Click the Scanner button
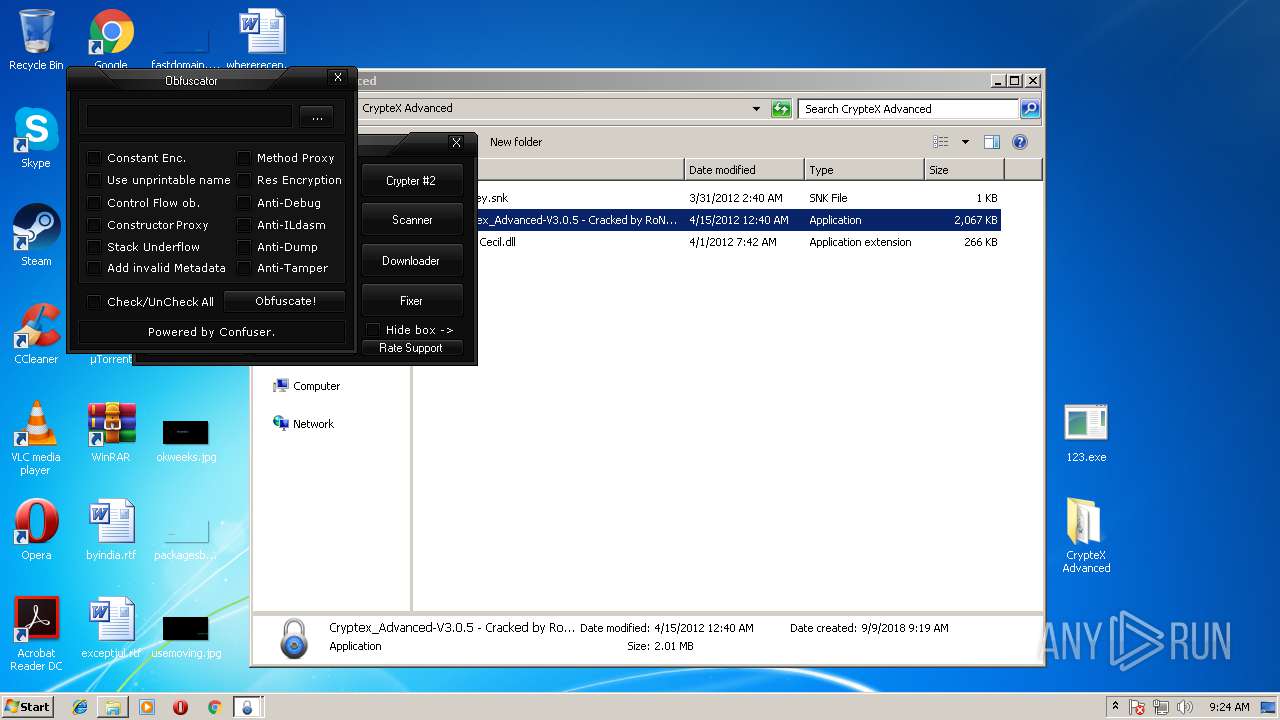 pyautogui.click(x=411, y=220)
